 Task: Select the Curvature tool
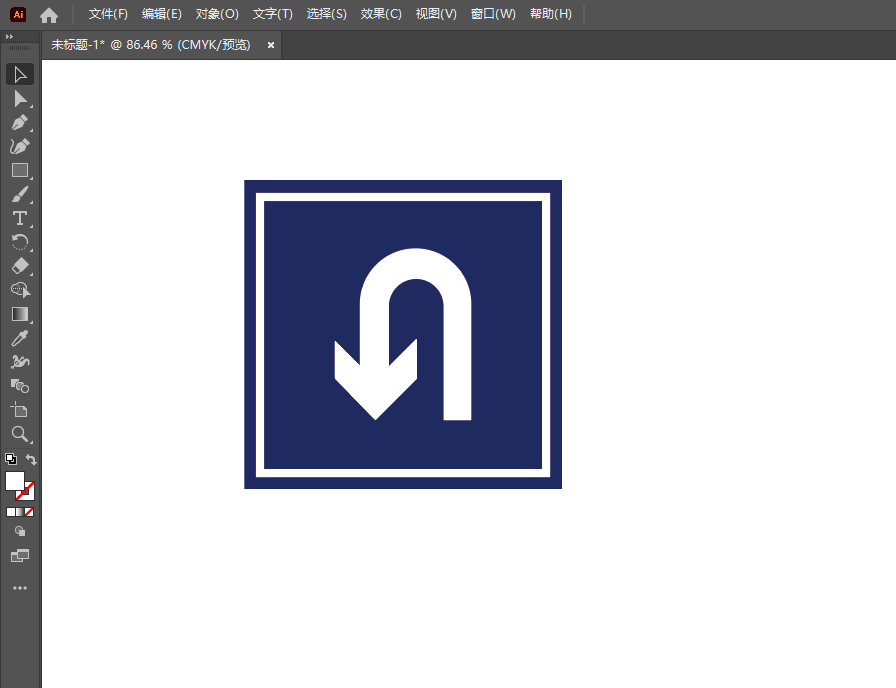(x=20, y=146)
